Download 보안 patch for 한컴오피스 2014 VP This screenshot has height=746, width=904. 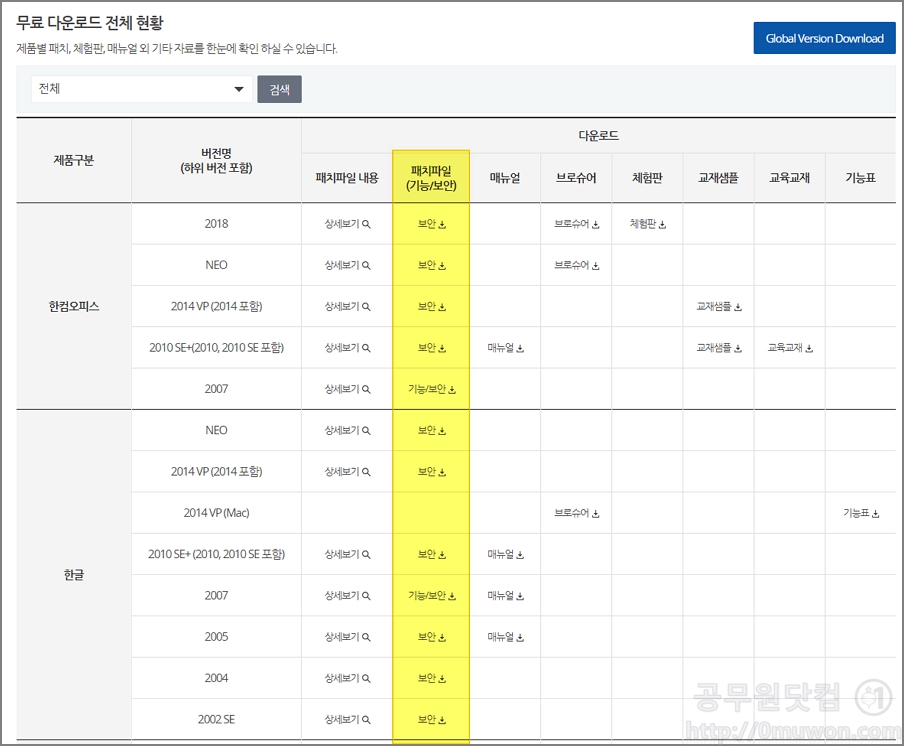pos(432,307)
